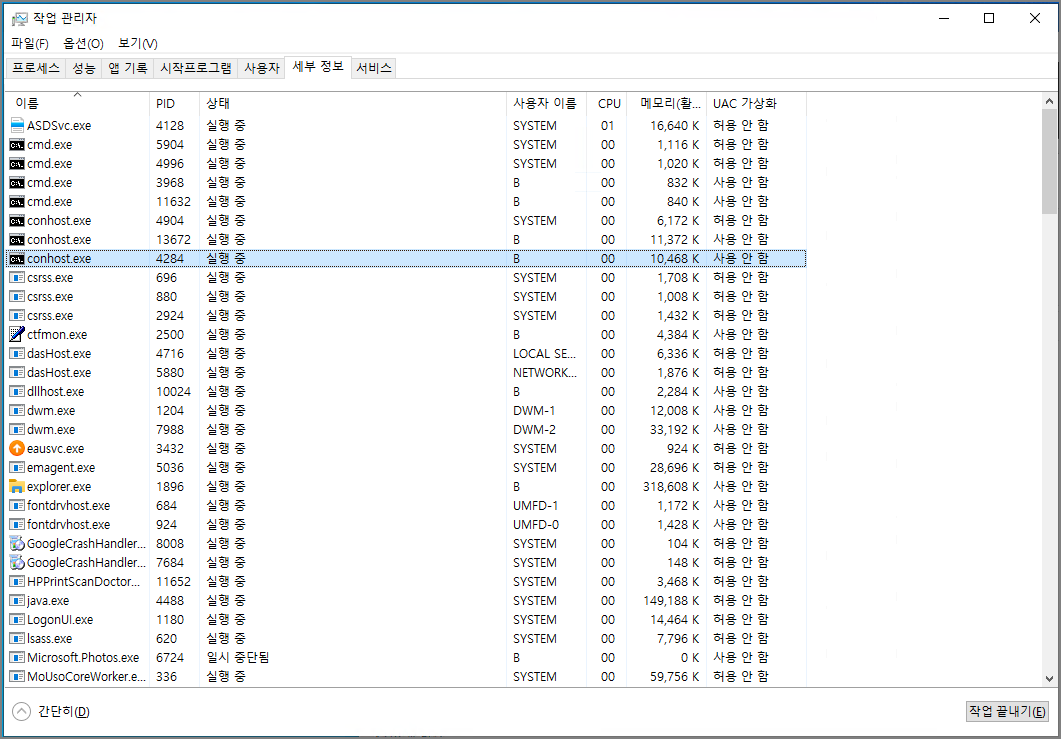Click the conhost.exe icon with PID 13672
The height and width of the screenshot is (739, 1061).
pyautogui.click(x=17, y=240)
